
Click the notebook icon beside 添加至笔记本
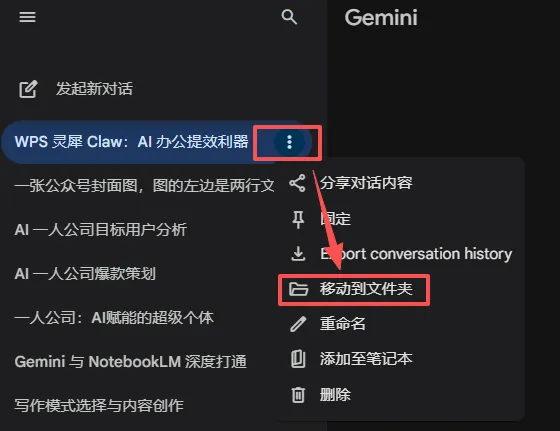pos(298,359)
